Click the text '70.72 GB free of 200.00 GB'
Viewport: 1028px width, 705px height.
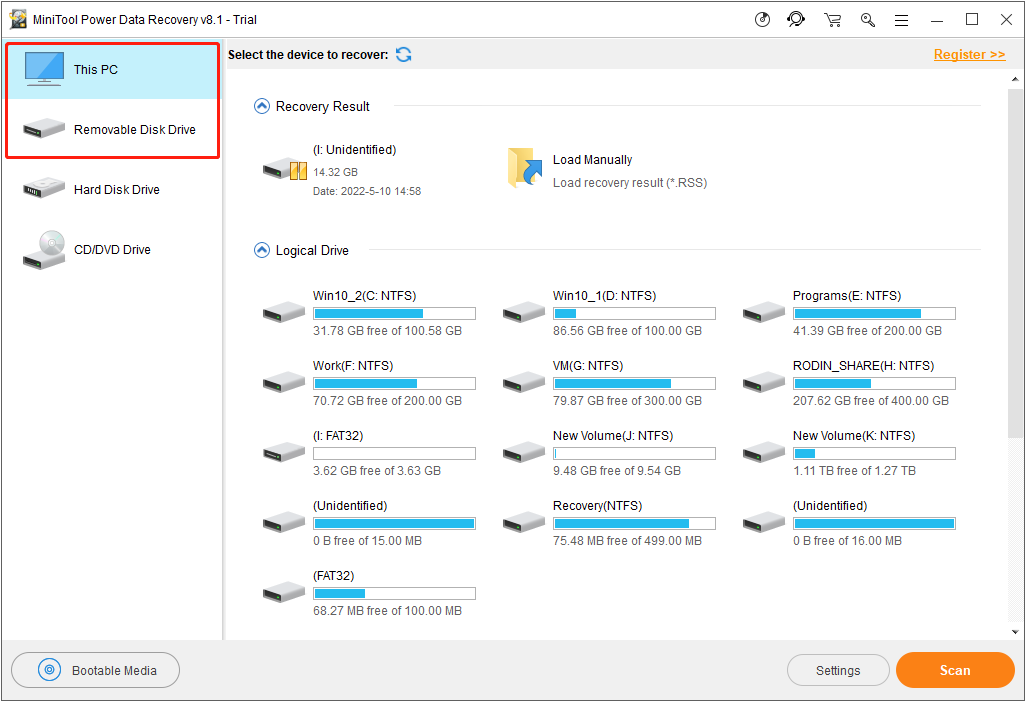coord(387,401)
